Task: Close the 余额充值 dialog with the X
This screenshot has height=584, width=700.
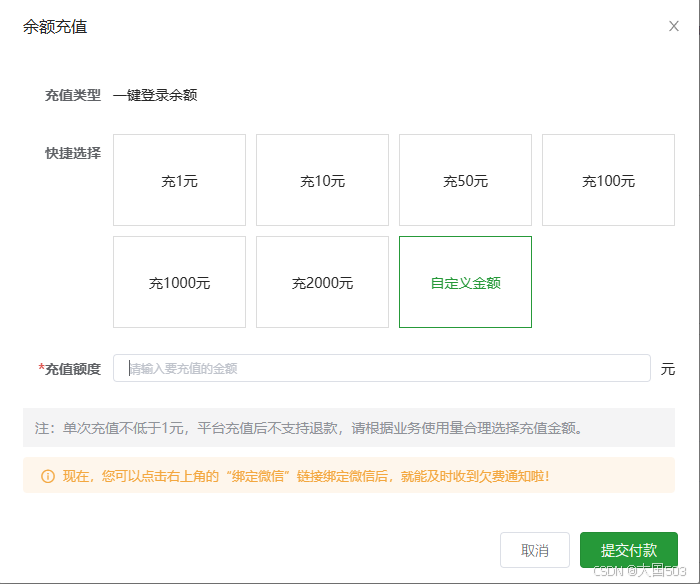Action: click(674, 26)
